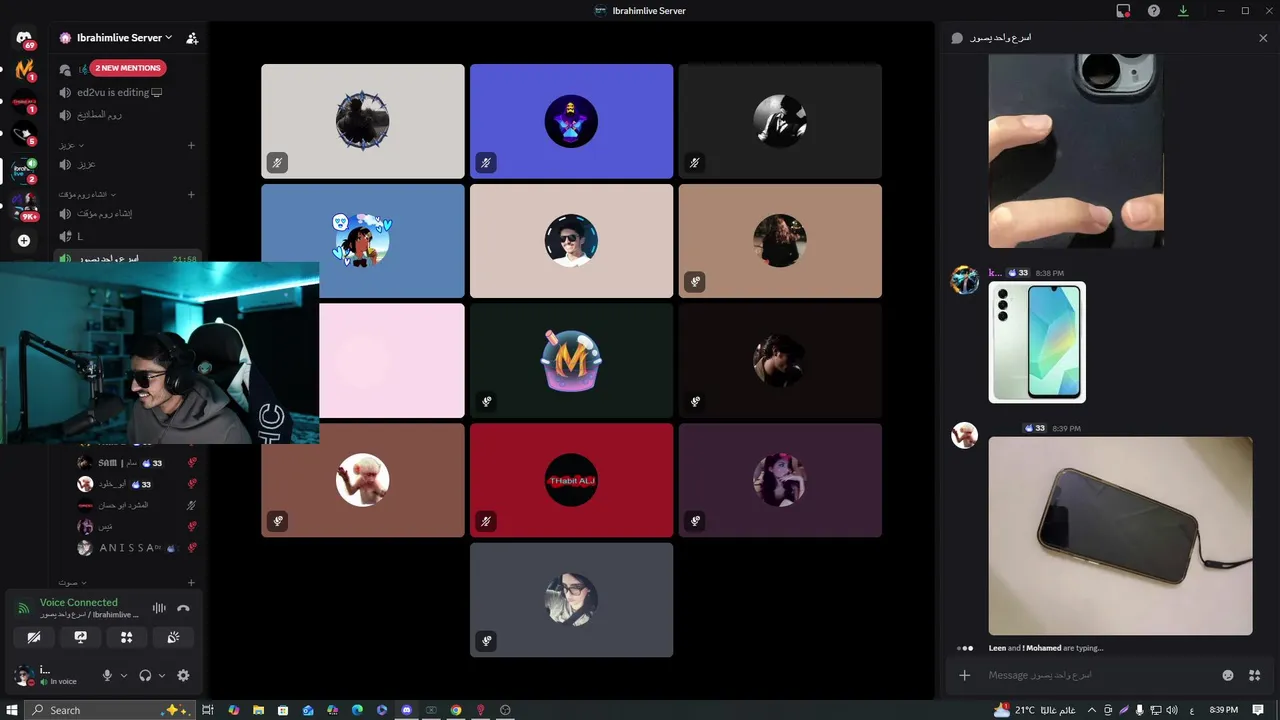Viewport: 1280px width, 720px height.
Task: Open the green Samsung phone image in chat
Action: [x=1037, y=342]
